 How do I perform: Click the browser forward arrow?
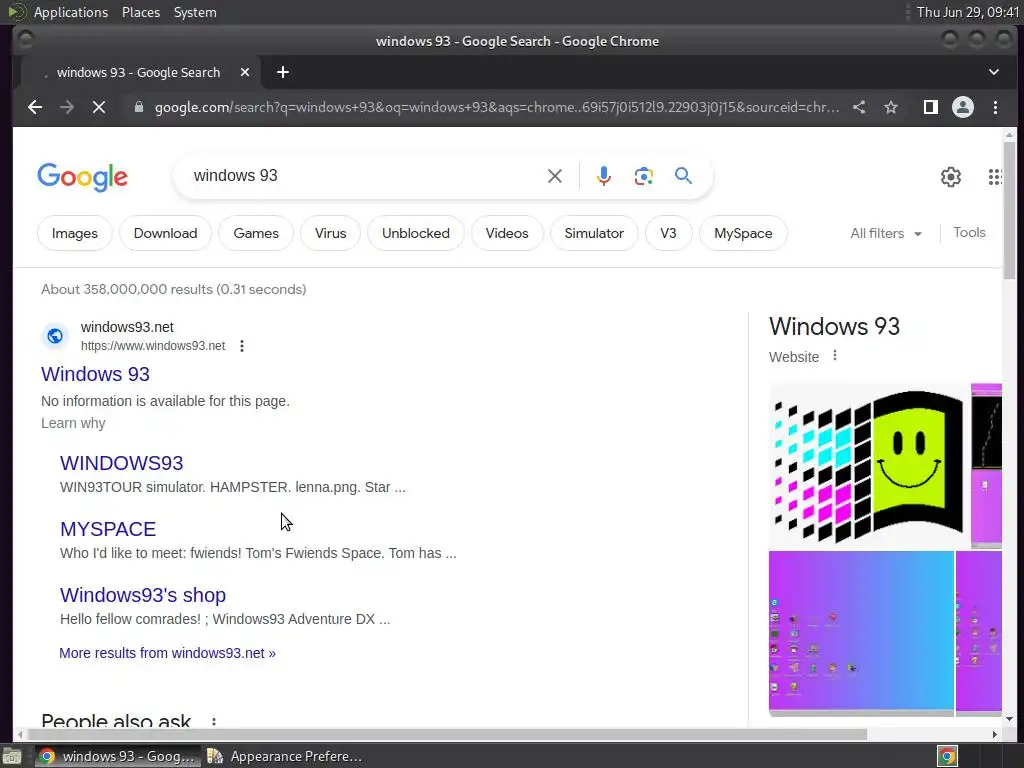(67, 107)
